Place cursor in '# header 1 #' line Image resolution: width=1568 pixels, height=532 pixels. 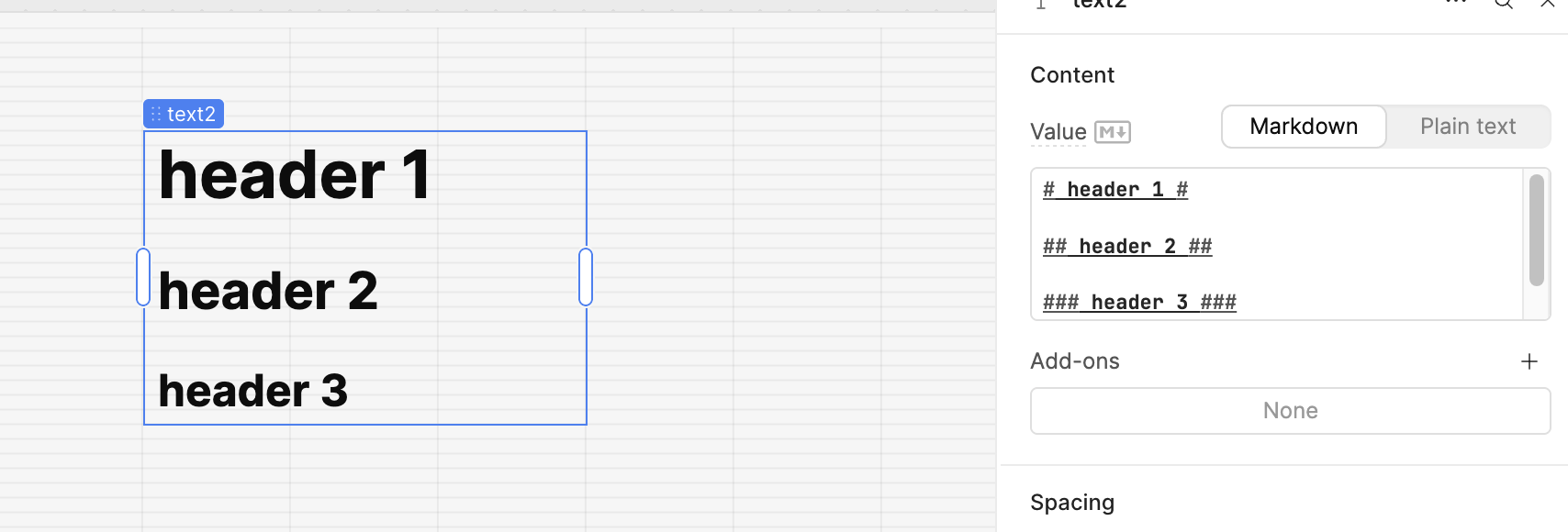coord(1115,190)
